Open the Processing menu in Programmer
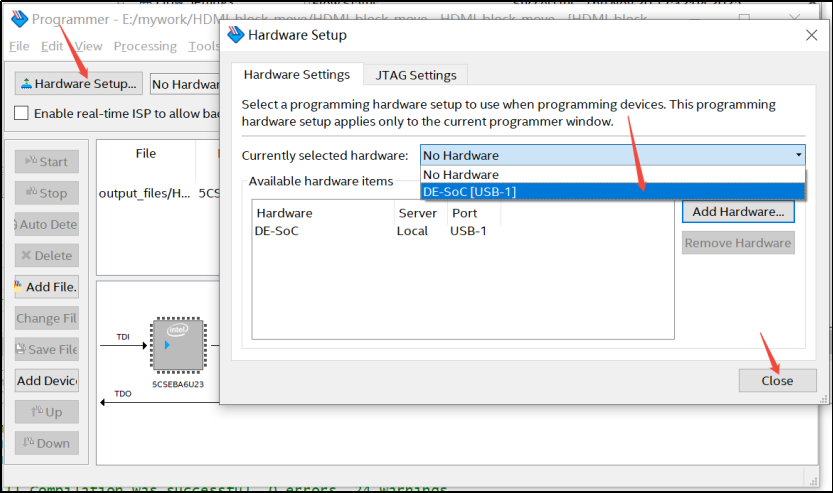 145,46
